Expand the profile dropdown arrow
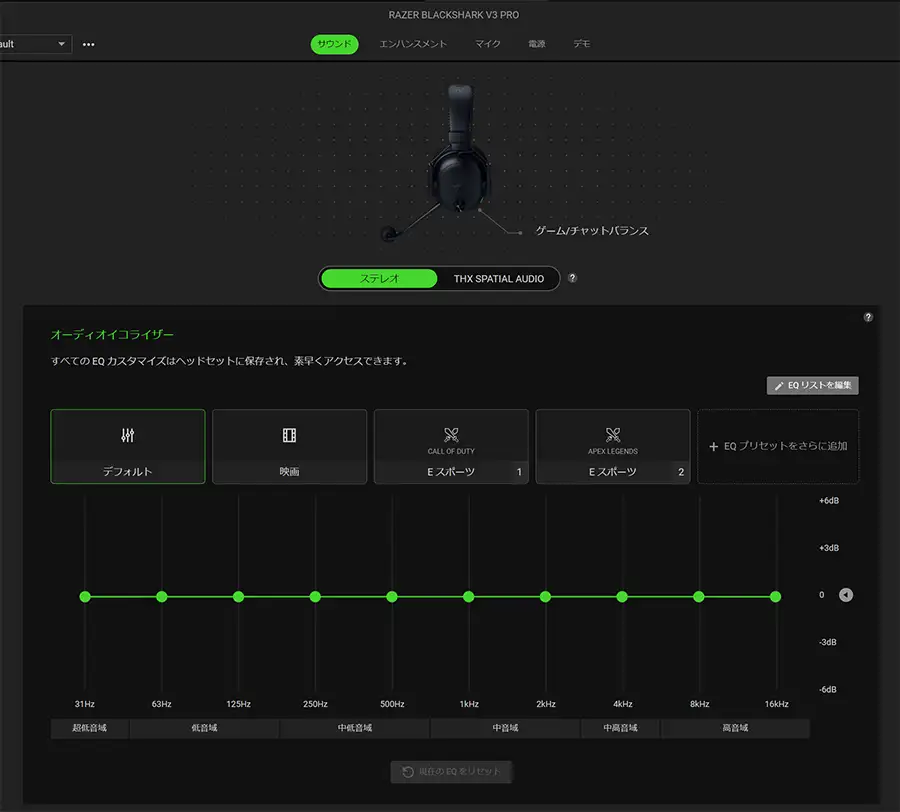This screenshot has height=812, width=900. [x=61, y=44]
